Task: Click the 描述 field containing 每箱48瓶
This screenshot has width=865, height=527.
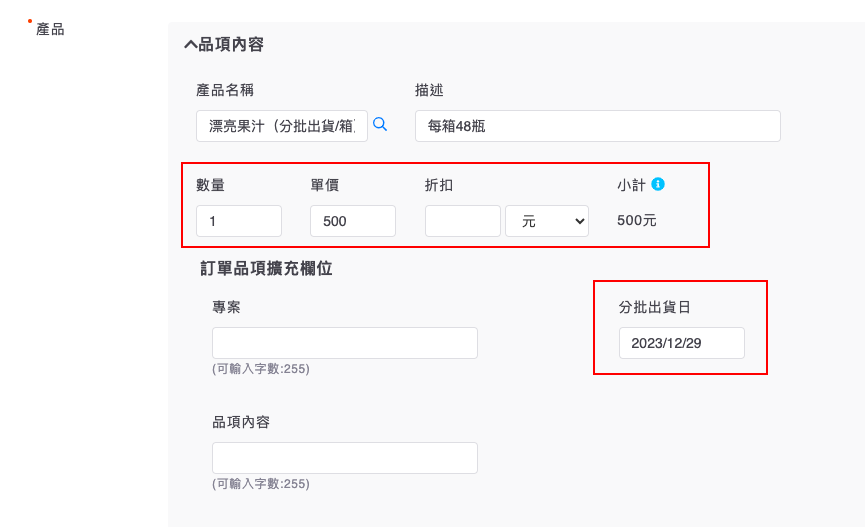Action: coord(597,126)
